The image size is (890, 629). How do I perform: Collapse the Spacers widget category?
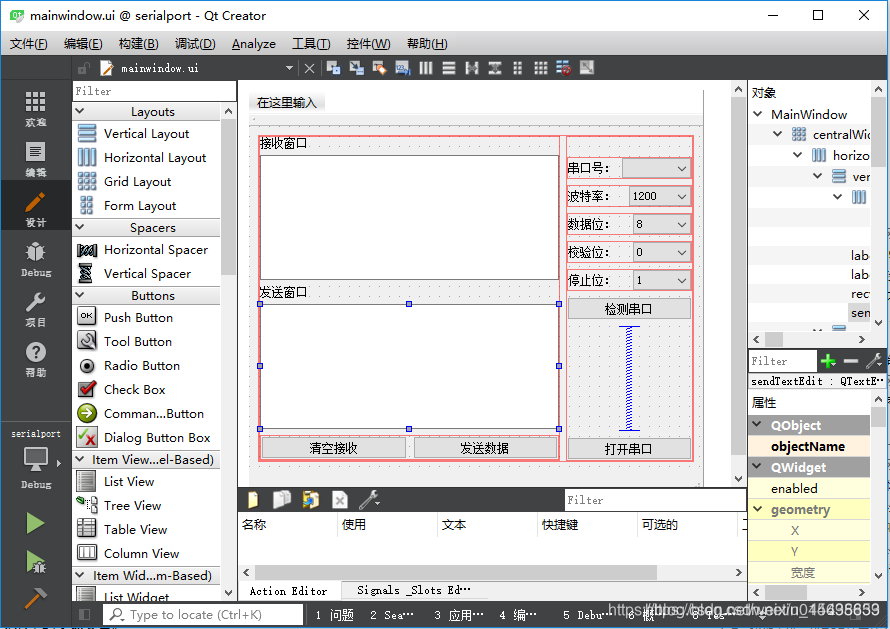(80, 227)
